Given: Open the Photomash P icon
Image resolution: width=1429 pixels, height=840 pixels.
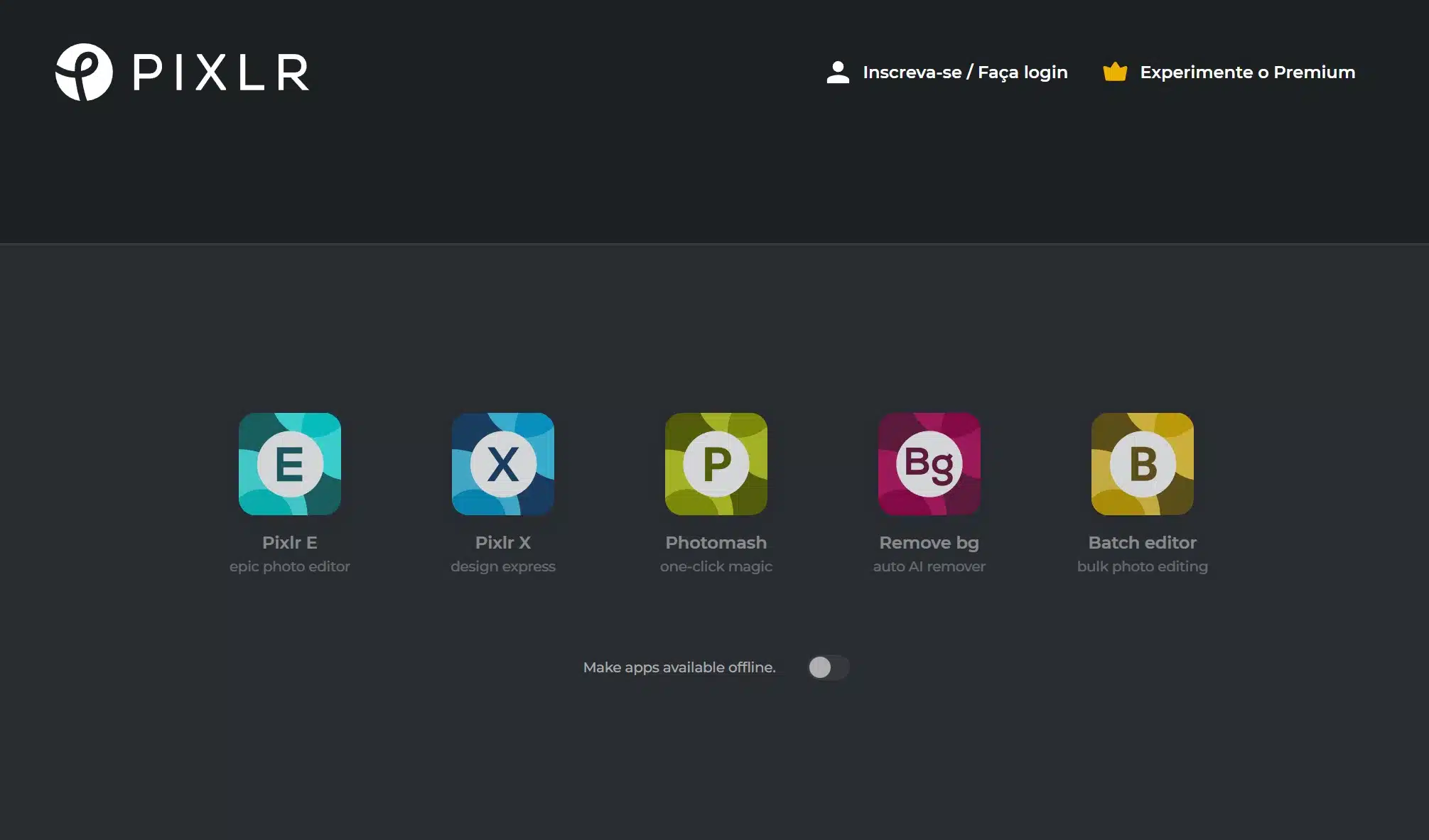Looking at the screenshot, I should point(716,463).
